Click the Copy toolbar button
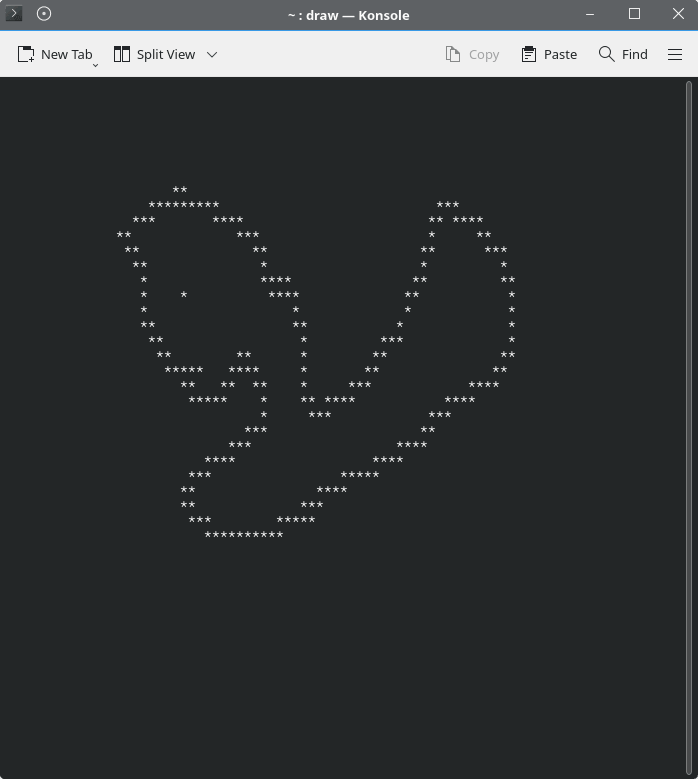 pyautogui.click(x=472, y=54)
